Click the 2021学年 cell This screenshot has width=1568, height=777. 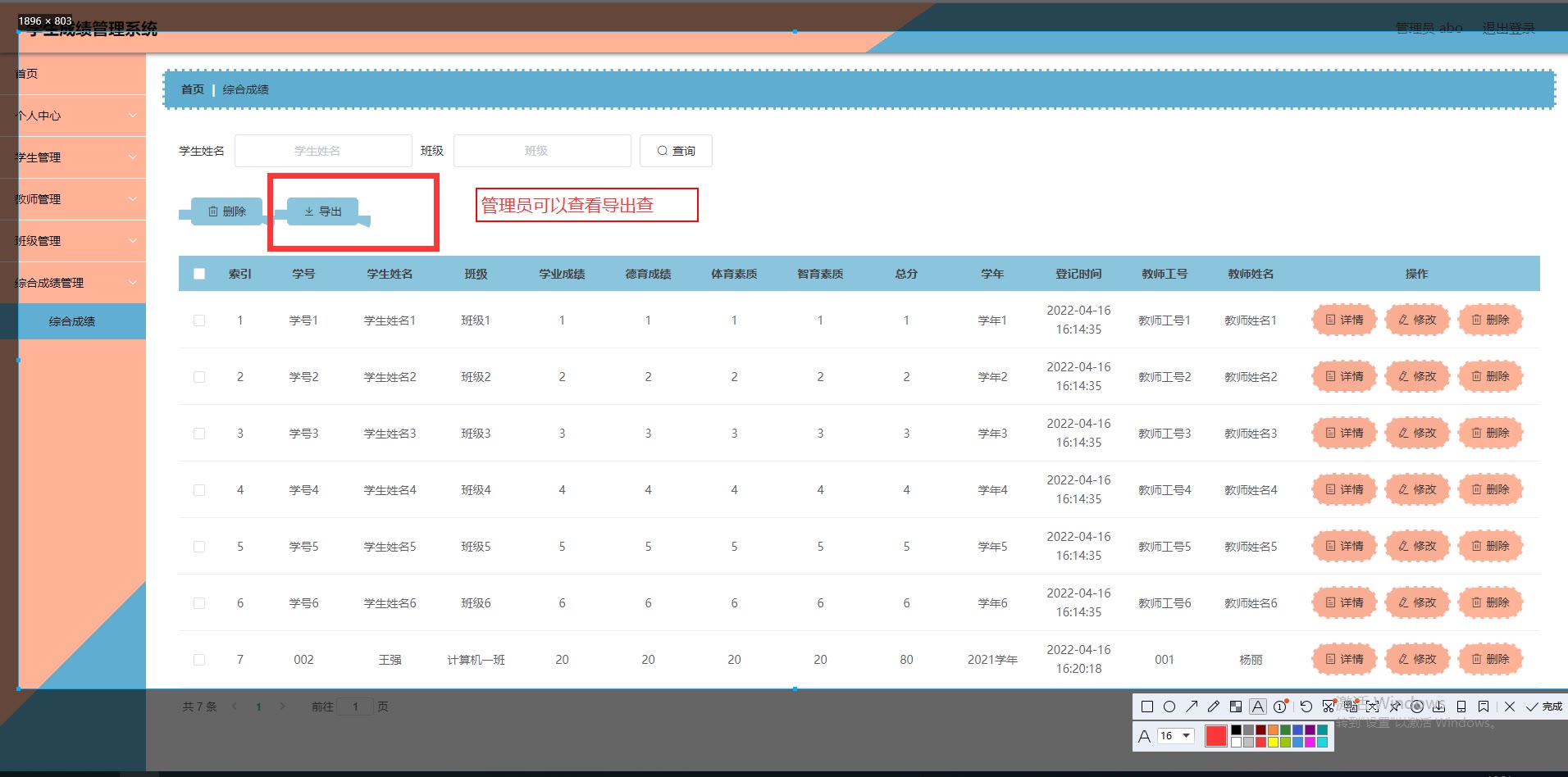[x=992, y=660]
